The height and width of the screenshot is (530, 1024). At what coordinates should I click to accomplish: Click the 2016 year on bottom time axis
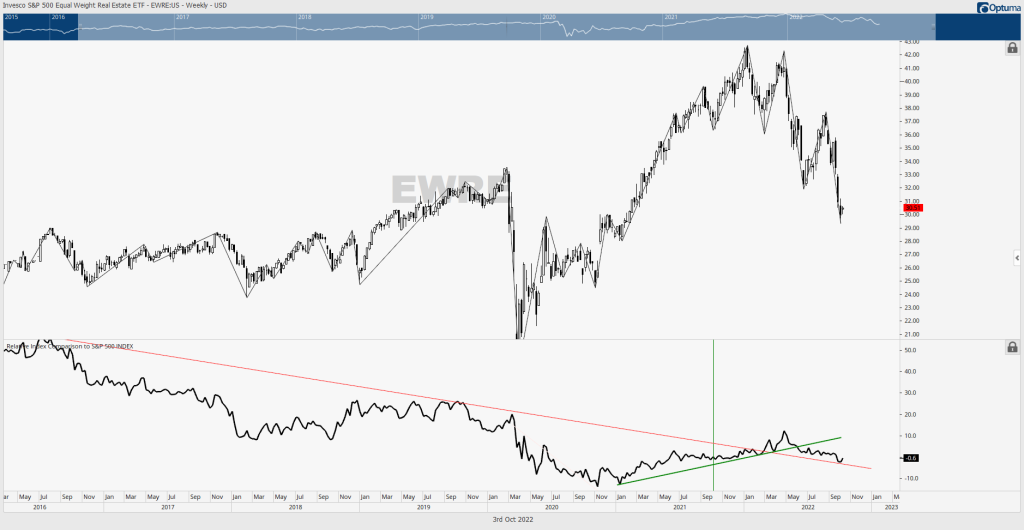pos(40,507)
